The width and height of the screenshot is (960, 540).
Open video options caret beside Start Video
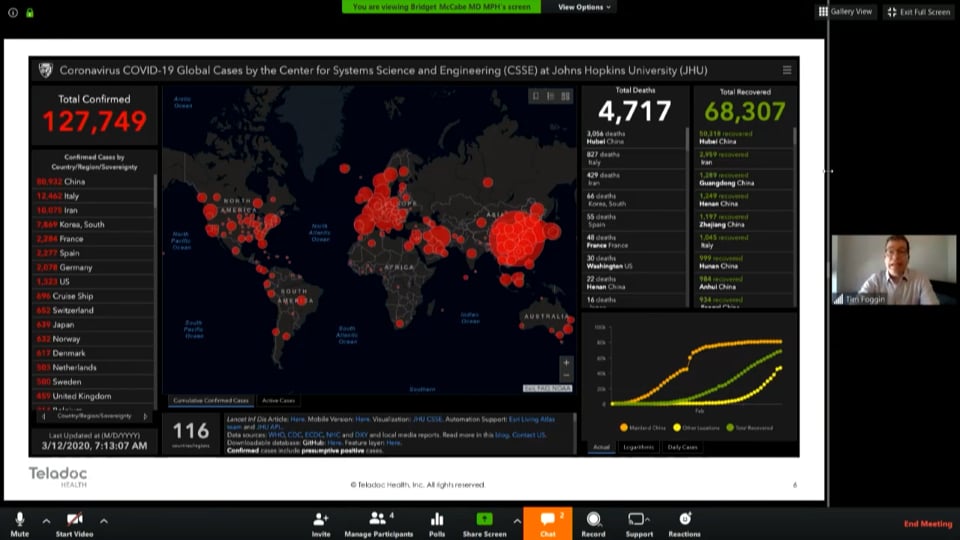coord(103,521)
